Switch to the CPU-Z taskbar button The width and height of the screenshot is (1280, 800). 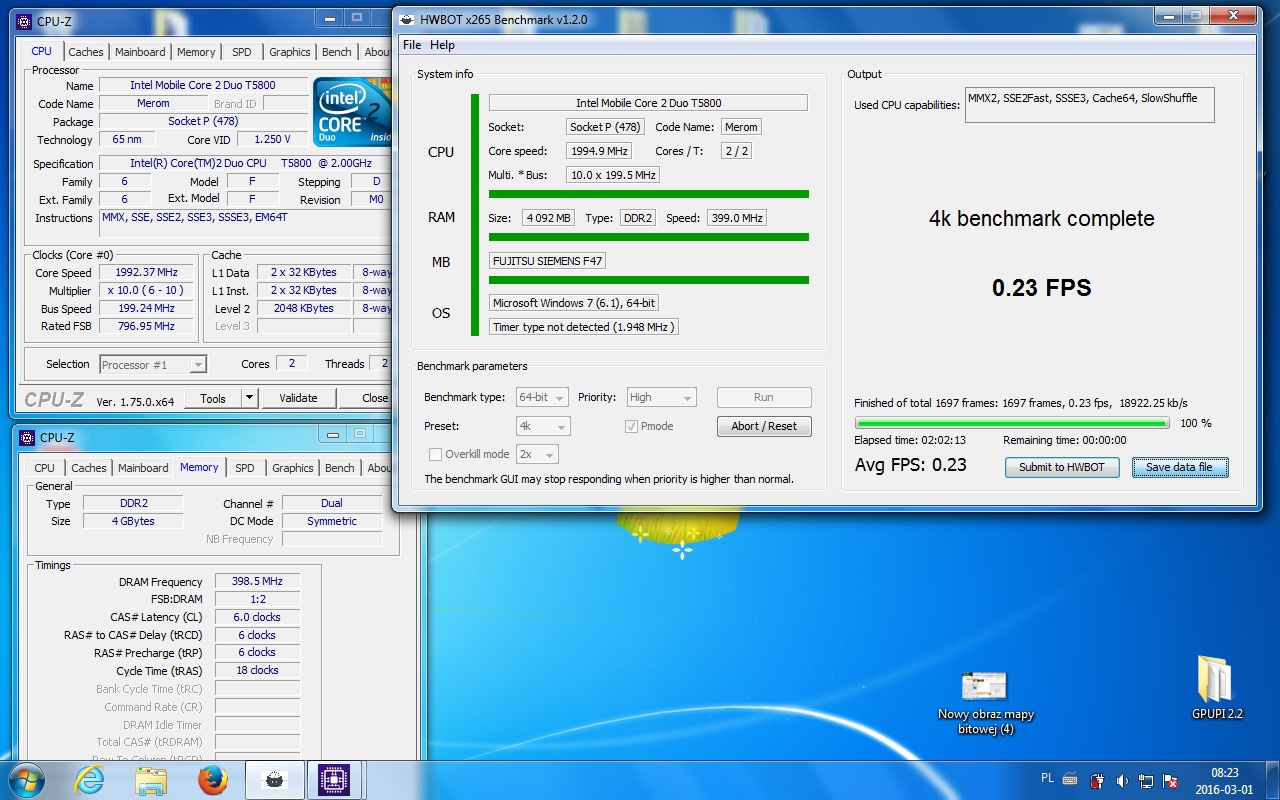click(x=335, y=780)
